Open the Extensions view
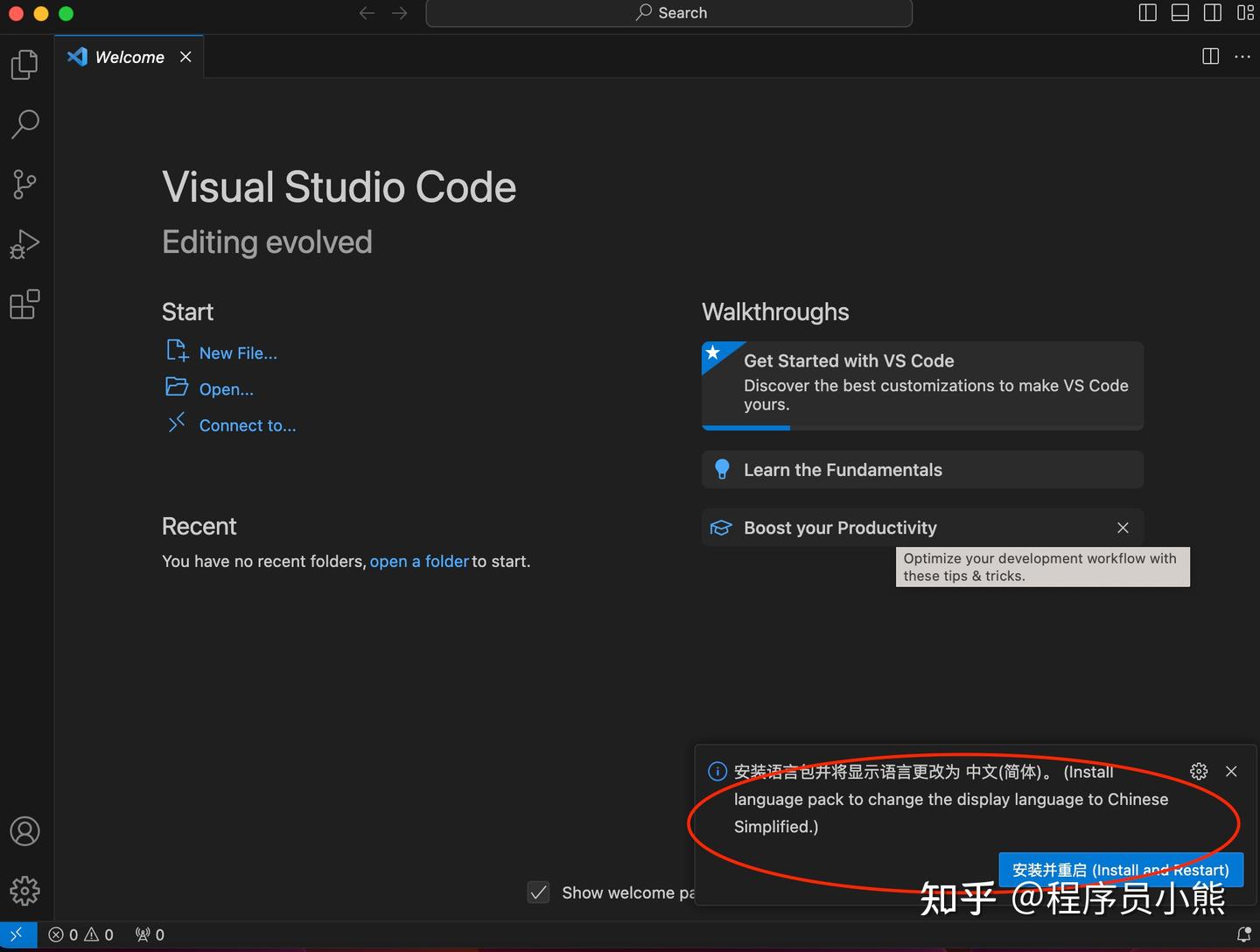1260x952 pixels. [24, 303]
